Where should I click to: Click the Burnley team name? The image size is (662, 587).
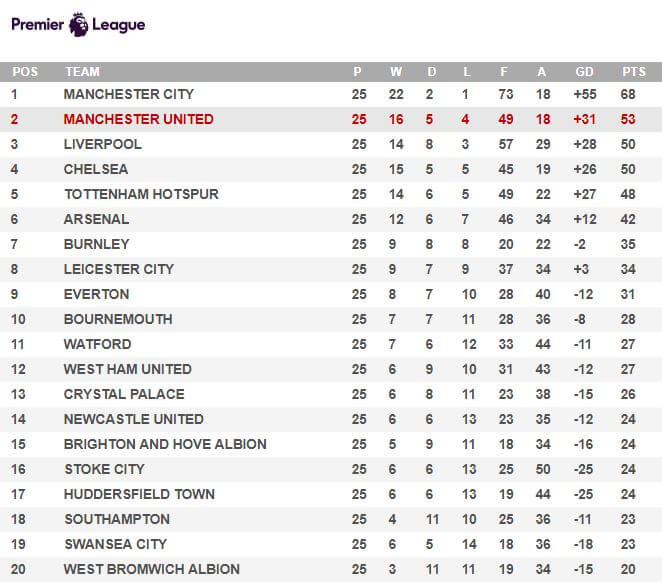click(96, 244)
